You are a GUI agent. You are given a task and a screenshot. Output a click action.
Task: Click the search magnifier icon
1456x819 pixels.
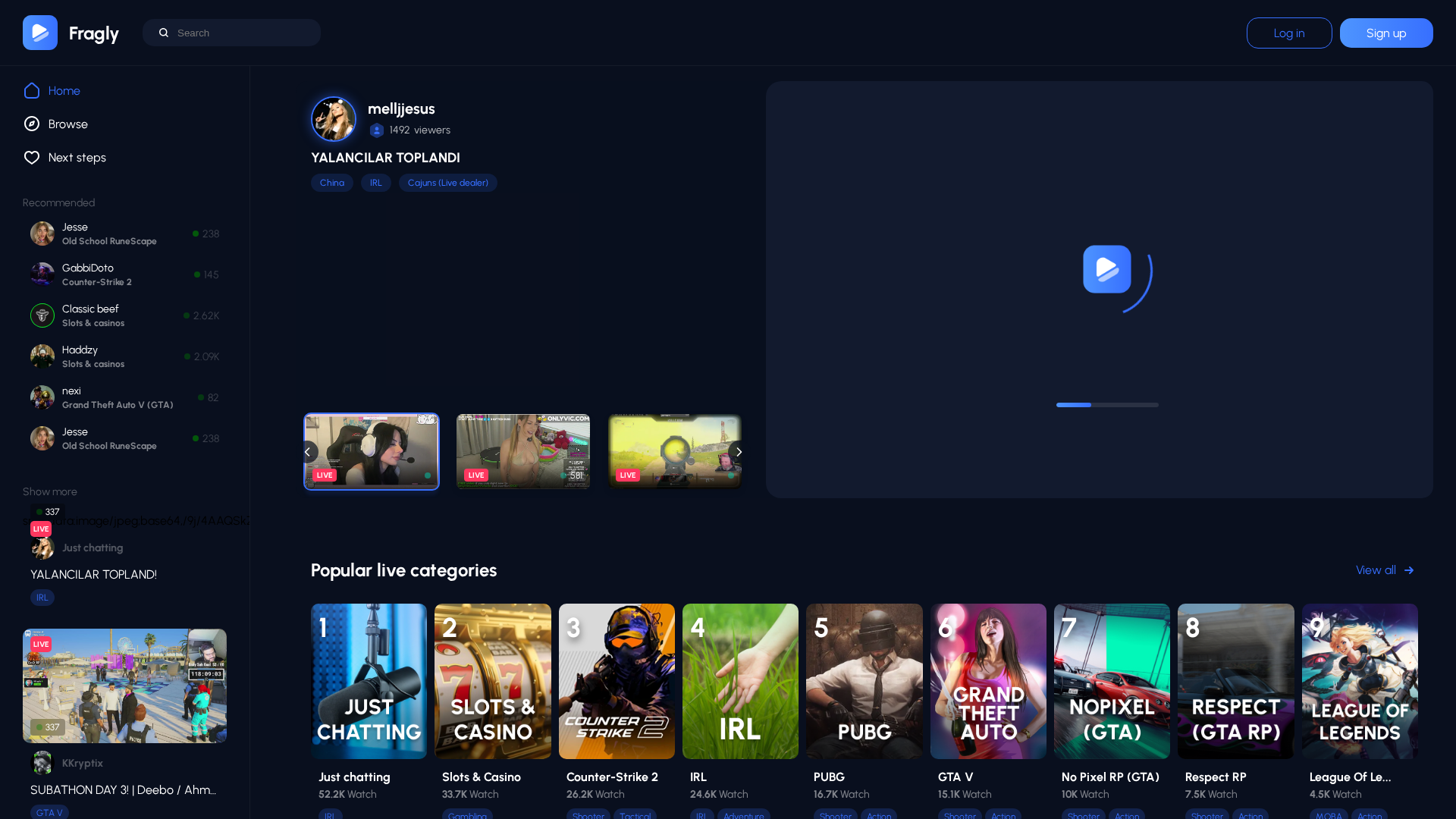[163, 33]
